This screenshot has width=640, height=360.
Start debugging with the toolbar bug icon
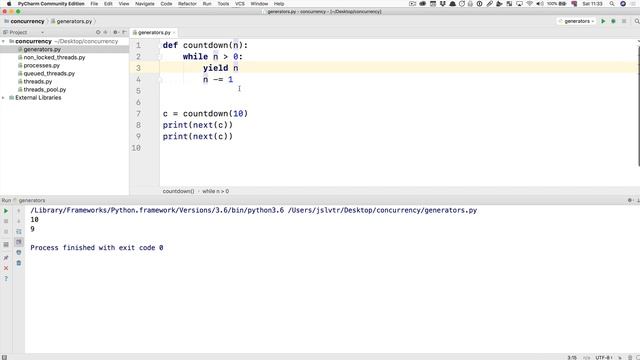[x=613, y=21]
